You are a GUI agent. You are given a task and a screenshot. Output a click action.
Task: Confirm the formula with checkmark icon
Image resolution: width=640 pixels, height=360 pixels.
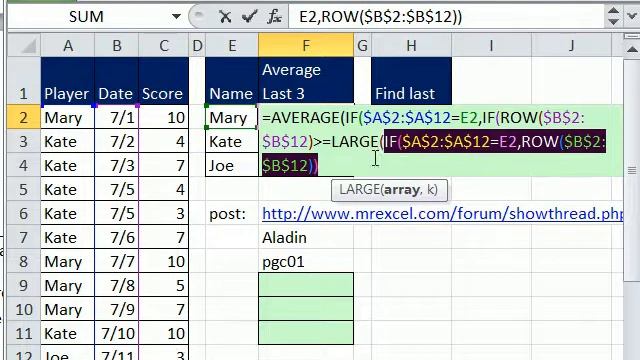pyautogui.click(x=249, y=17)
